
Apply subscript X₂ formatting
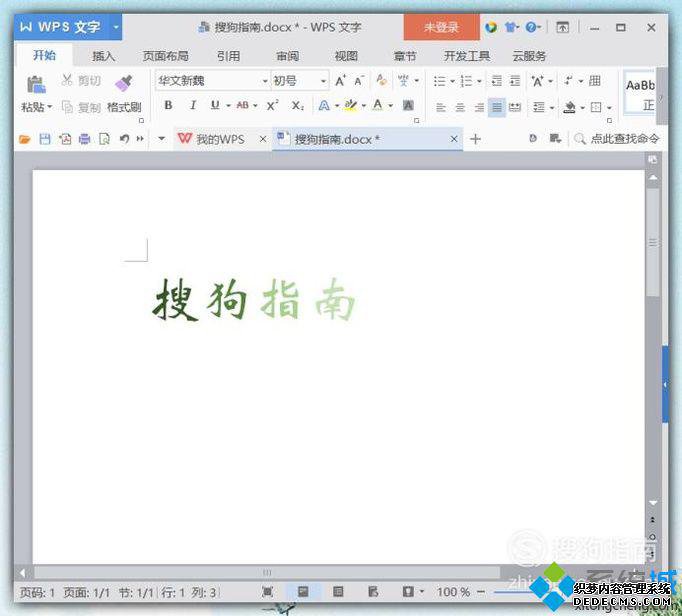point(298,105)
